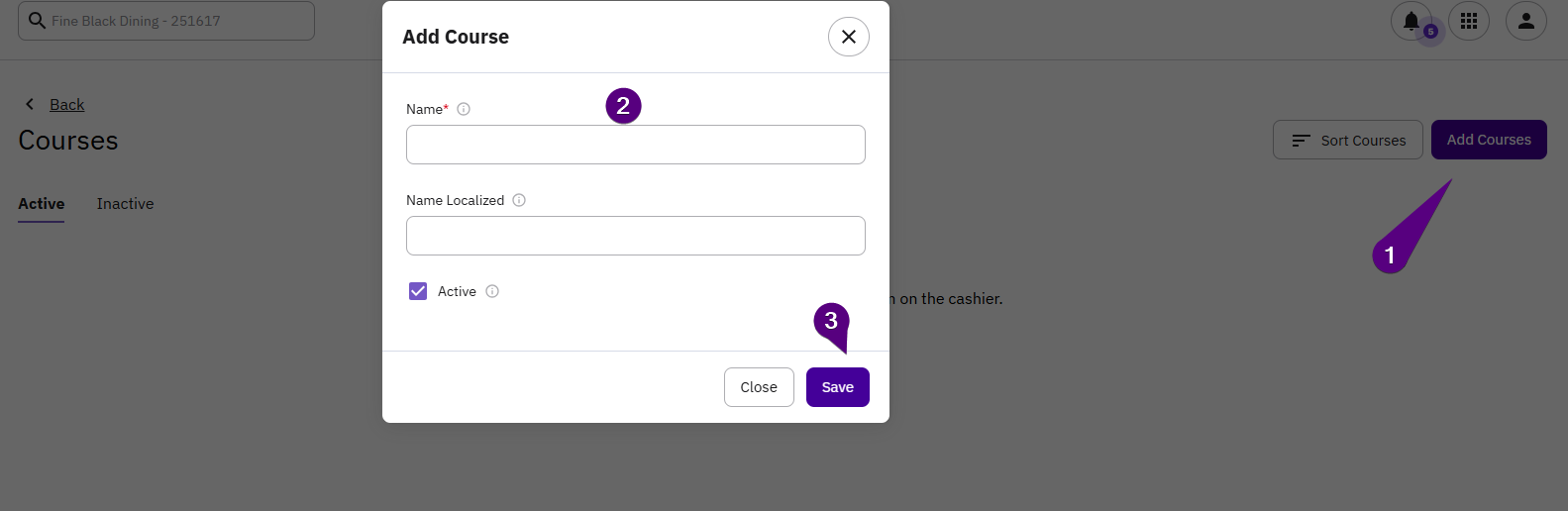Screen dimensions: 1568x511
Task: Open the user profile icon
Action: (x=1526, y=21)
